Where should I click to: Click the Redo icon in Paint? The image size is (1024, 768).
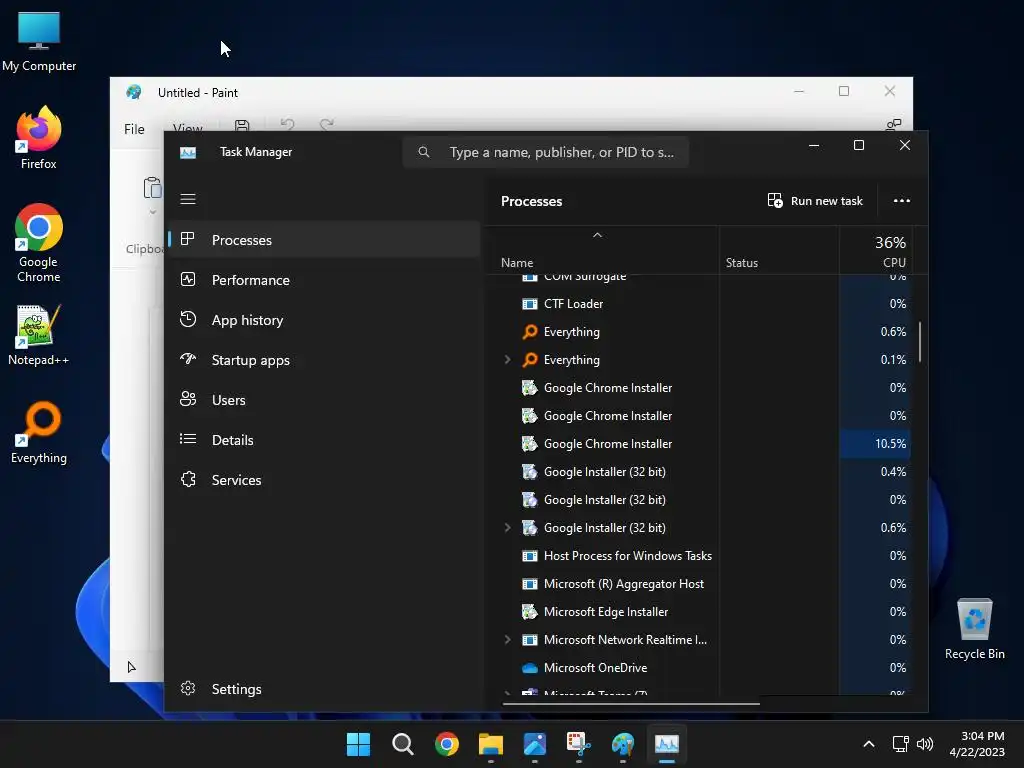[x=327, y=124]
